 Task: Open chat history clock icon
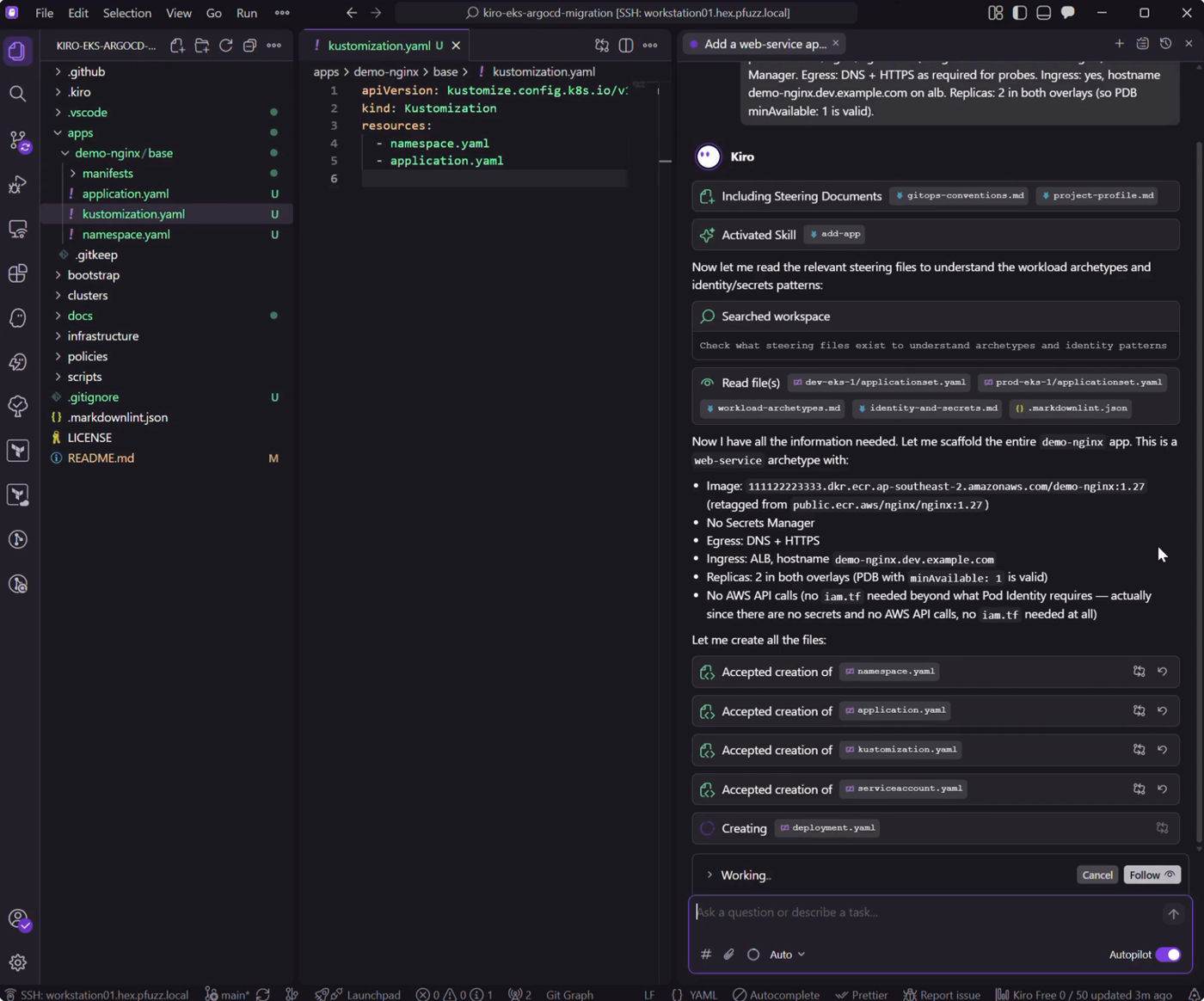[1165, 43]
